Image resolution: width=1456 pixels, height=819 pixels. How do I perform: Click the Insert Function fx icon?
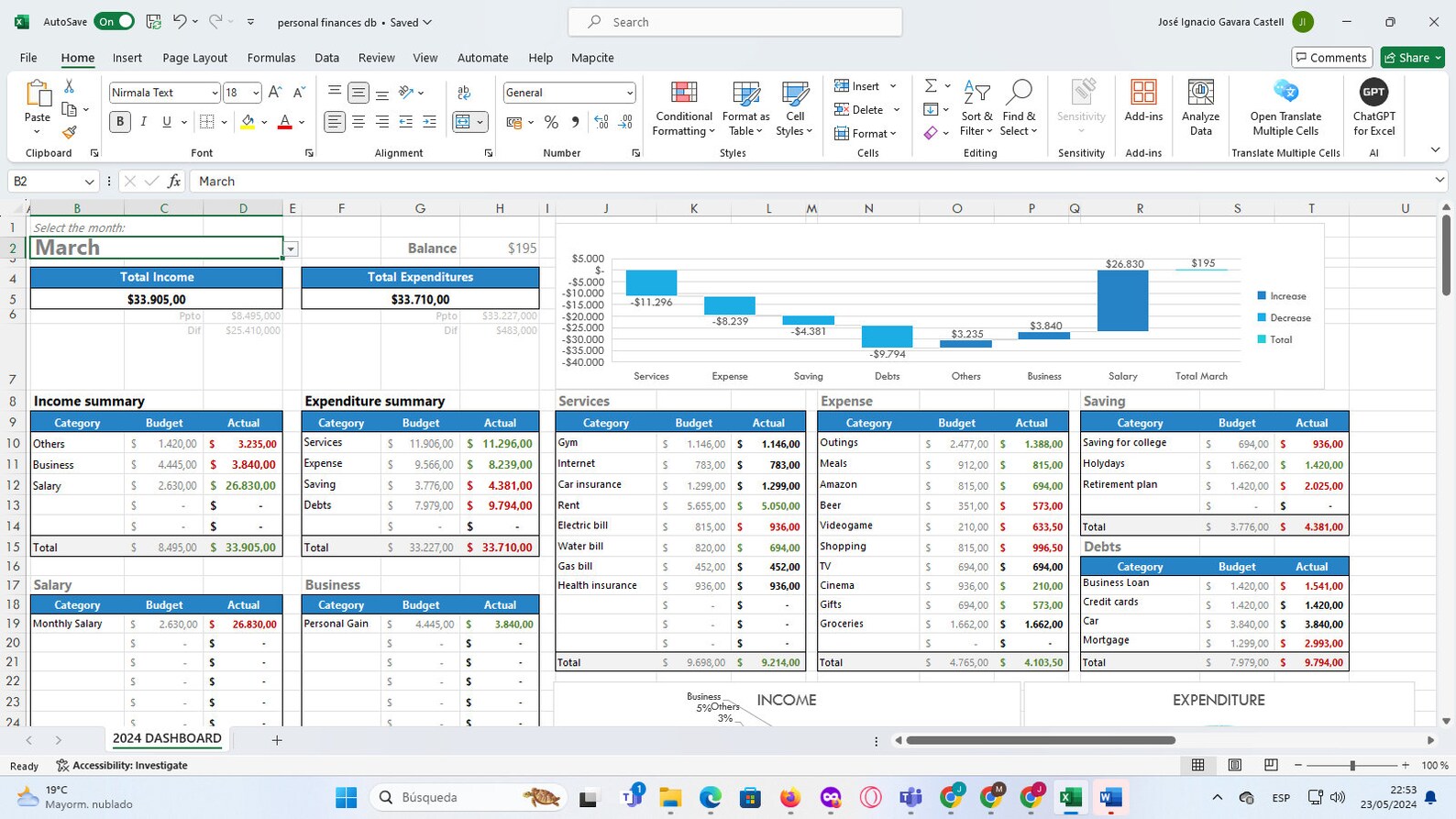click(x=174, y=182)
